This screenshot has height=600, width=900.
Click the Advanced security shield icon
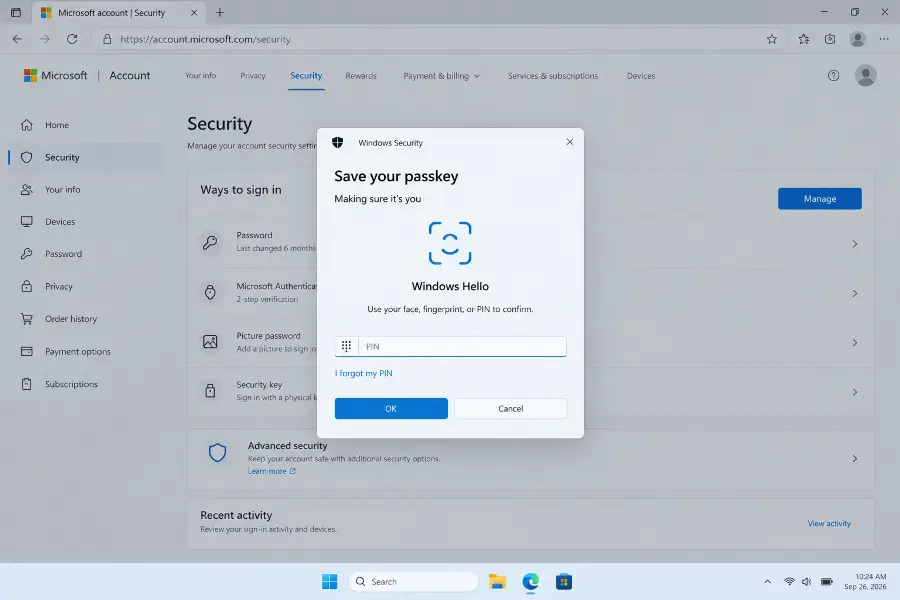click(x=218, y=452)
